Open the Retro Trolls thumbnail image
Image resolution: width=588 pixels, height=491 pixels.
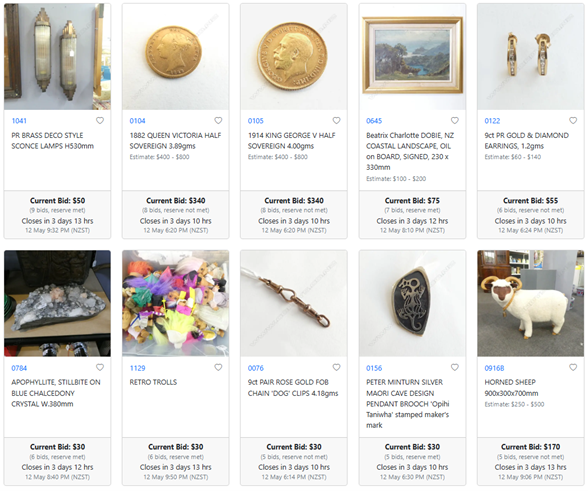click(176, 303)
